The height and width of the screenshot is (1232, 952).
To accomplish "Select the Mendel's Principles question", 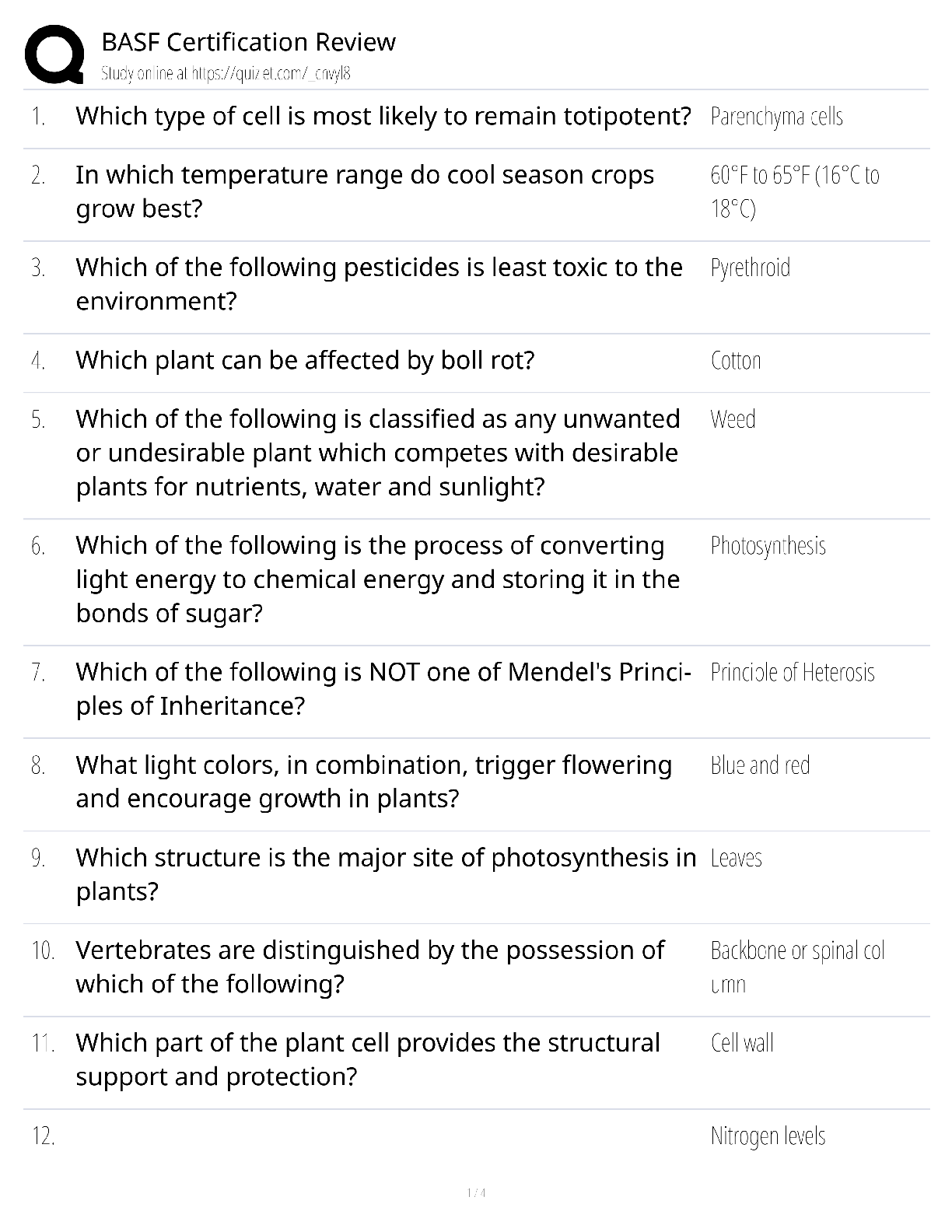I will [383, 688].
